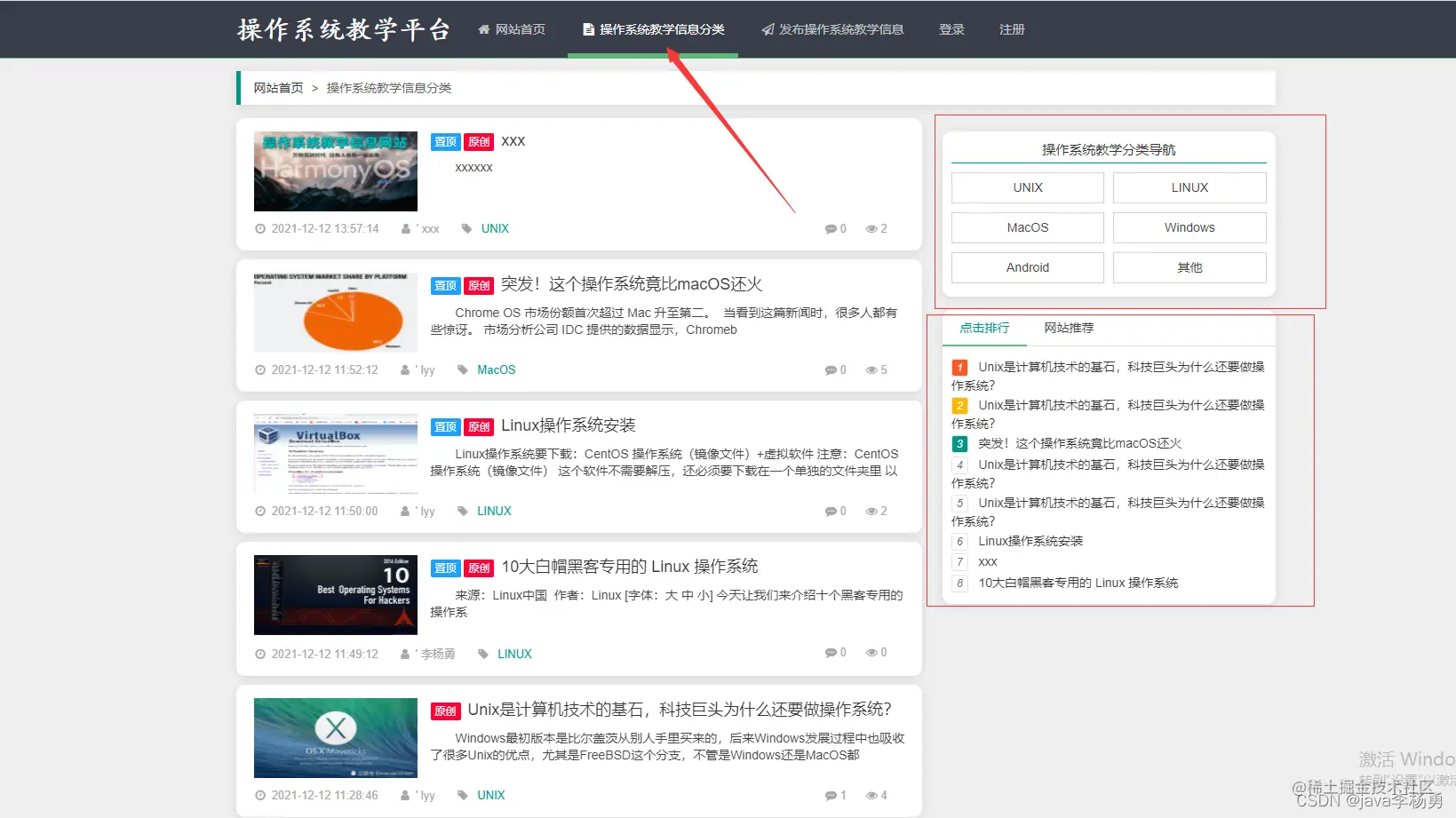
Task: Open the 注册 menu item
Action: tap(1012, 29)
